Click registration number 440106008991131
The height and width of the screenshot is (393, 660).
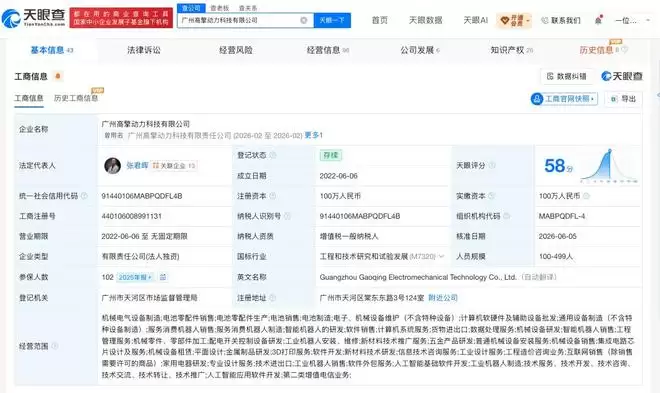(131, 216)
